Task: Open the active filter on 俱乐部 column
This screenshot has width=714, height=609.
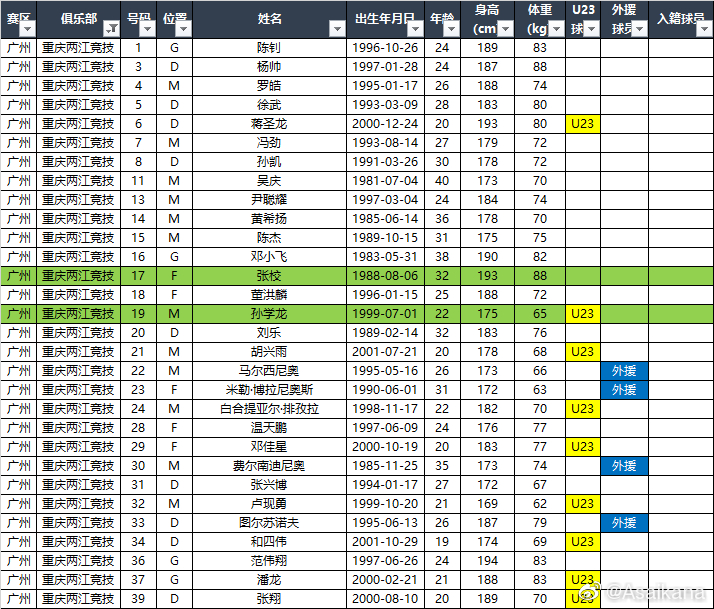Action: click(111, 29)
